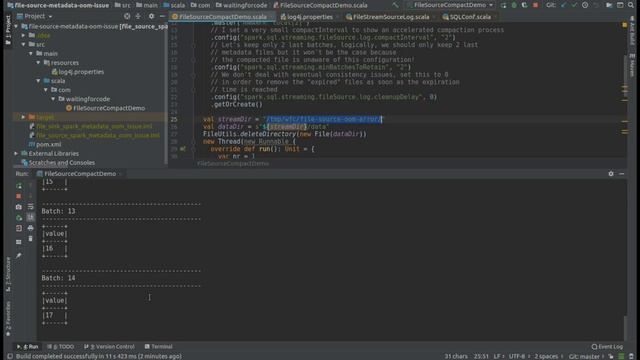
Task: Click Run with Coverage icon
Action: point(525,5)
